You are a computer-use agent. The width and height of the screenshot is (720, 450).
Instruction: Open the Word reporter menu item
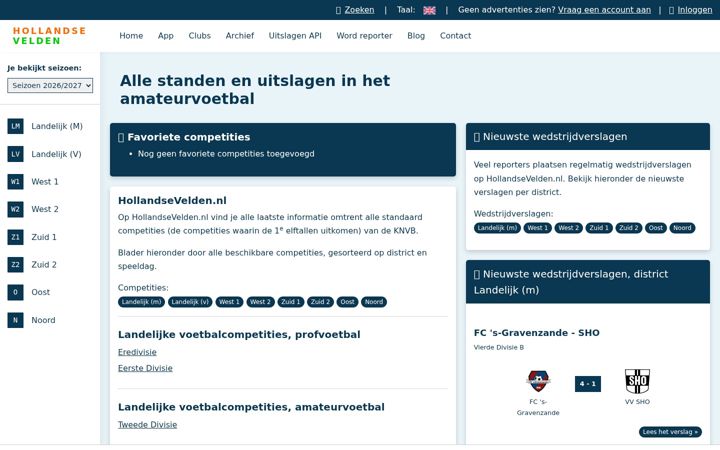click(364, 36)
